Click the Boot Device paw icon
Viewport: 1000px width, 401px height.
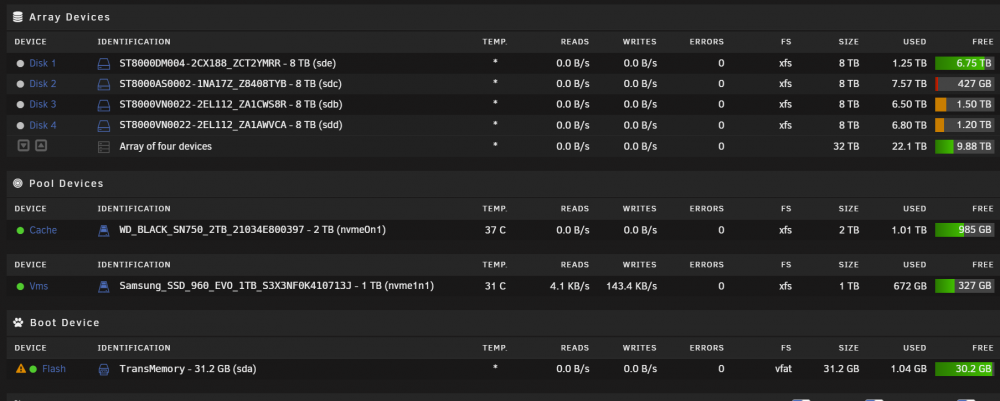pos(18,323)
